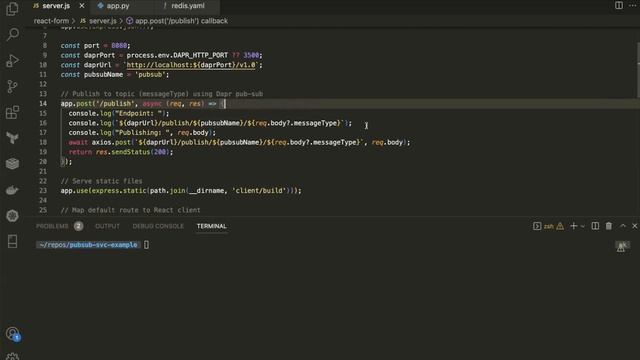Click the Problems count badge
Image resolution: width=640 pixels, height=360 pixels.
coord(78,226)
